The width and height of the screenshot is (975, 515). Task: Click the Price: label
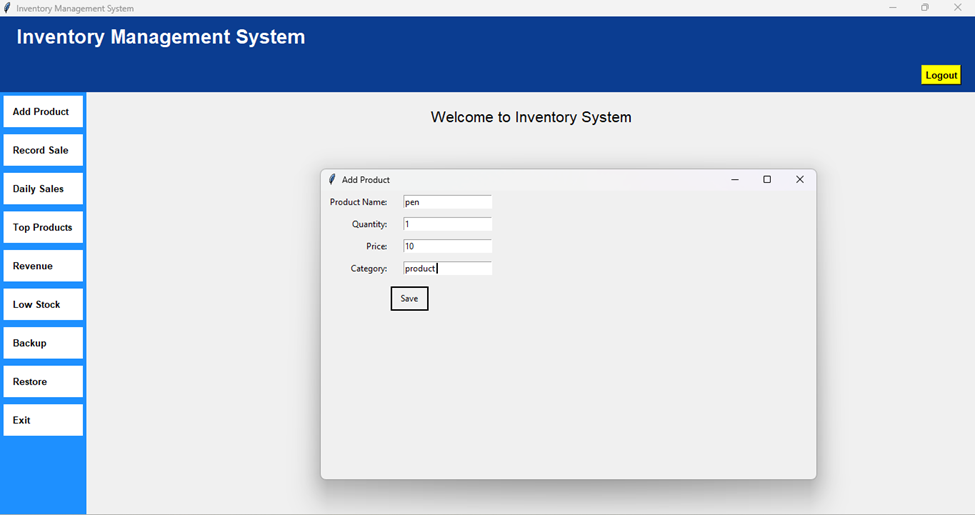[x=376, y=246]
